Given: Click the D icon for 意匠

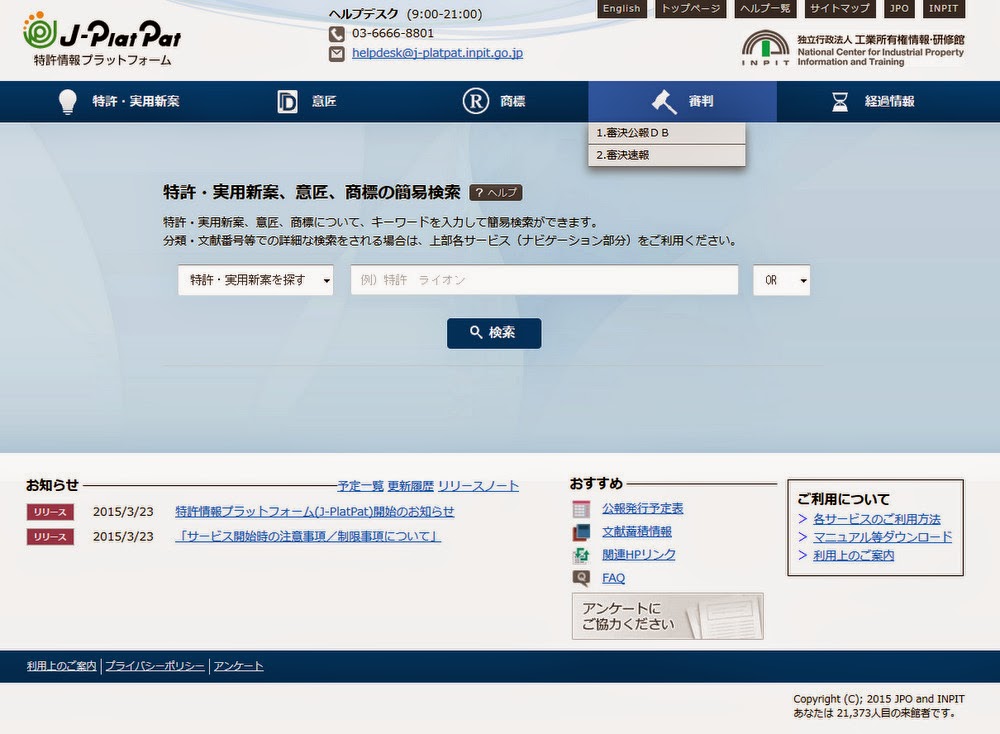Looking at the screenshot, I should (288, 101).
